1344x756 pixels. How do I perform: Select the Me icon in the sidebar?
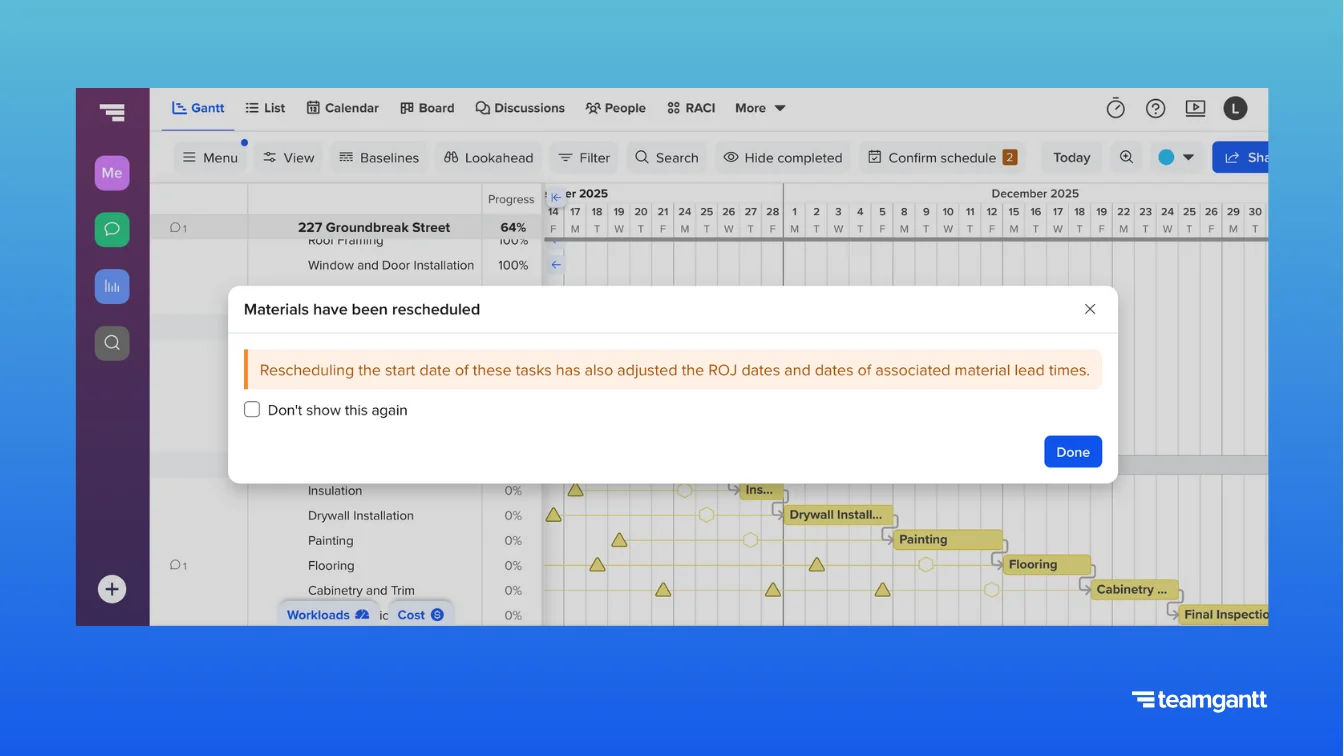coord(112,172)
